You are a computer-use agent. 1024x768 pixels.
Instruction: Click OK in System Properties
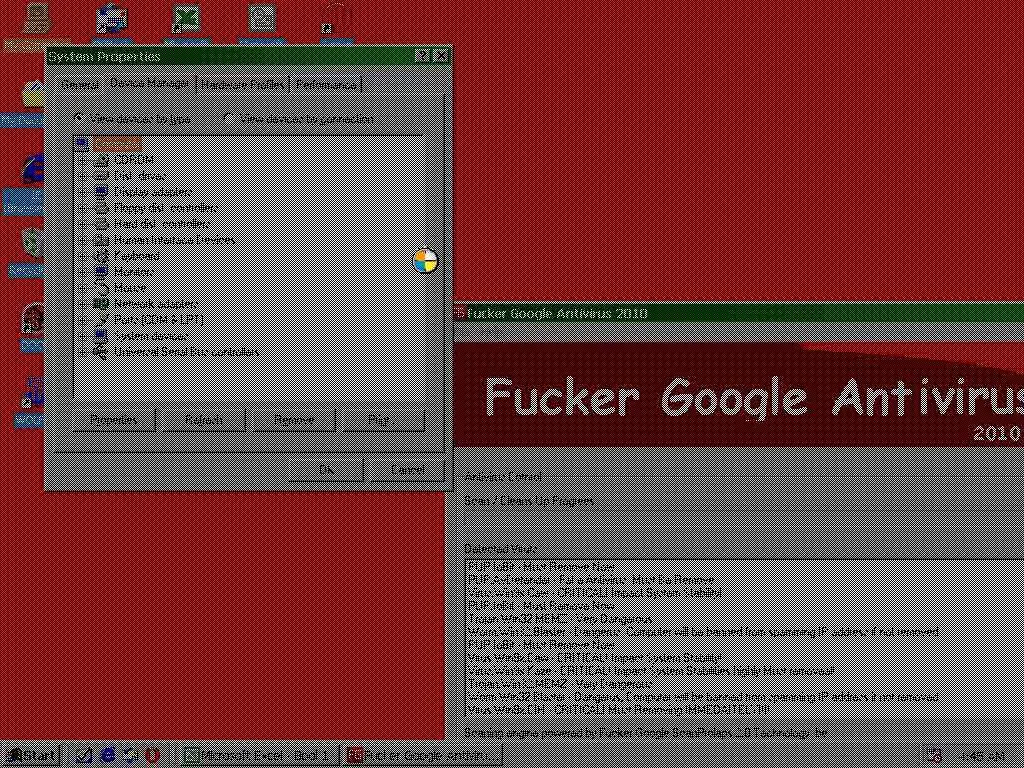click(x=326, y=470)
